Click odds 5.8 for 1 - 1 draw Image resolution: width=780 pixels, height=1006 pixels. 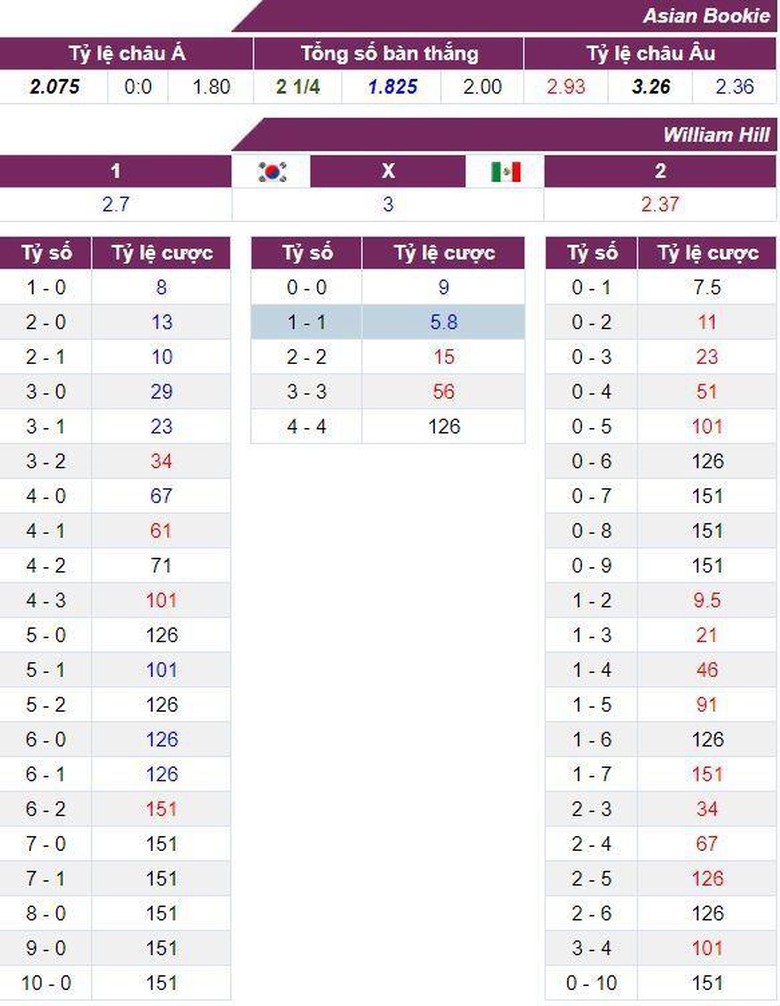tap(443, 323)
